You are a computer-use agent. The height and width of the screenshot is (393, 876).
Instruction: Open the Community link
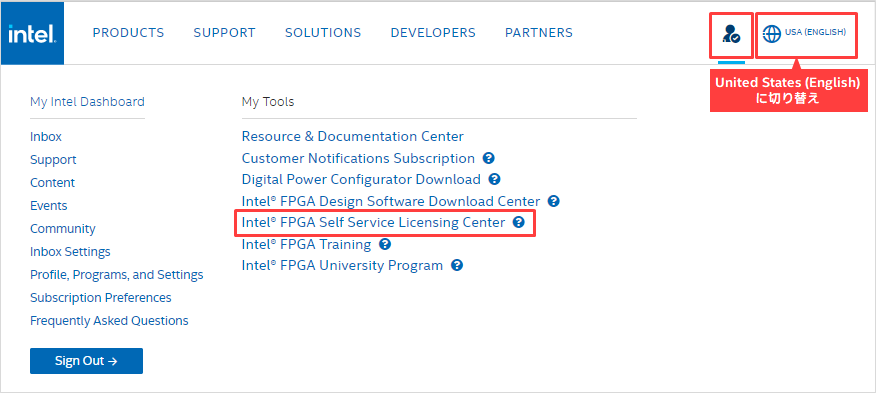(x=63, y=229)
